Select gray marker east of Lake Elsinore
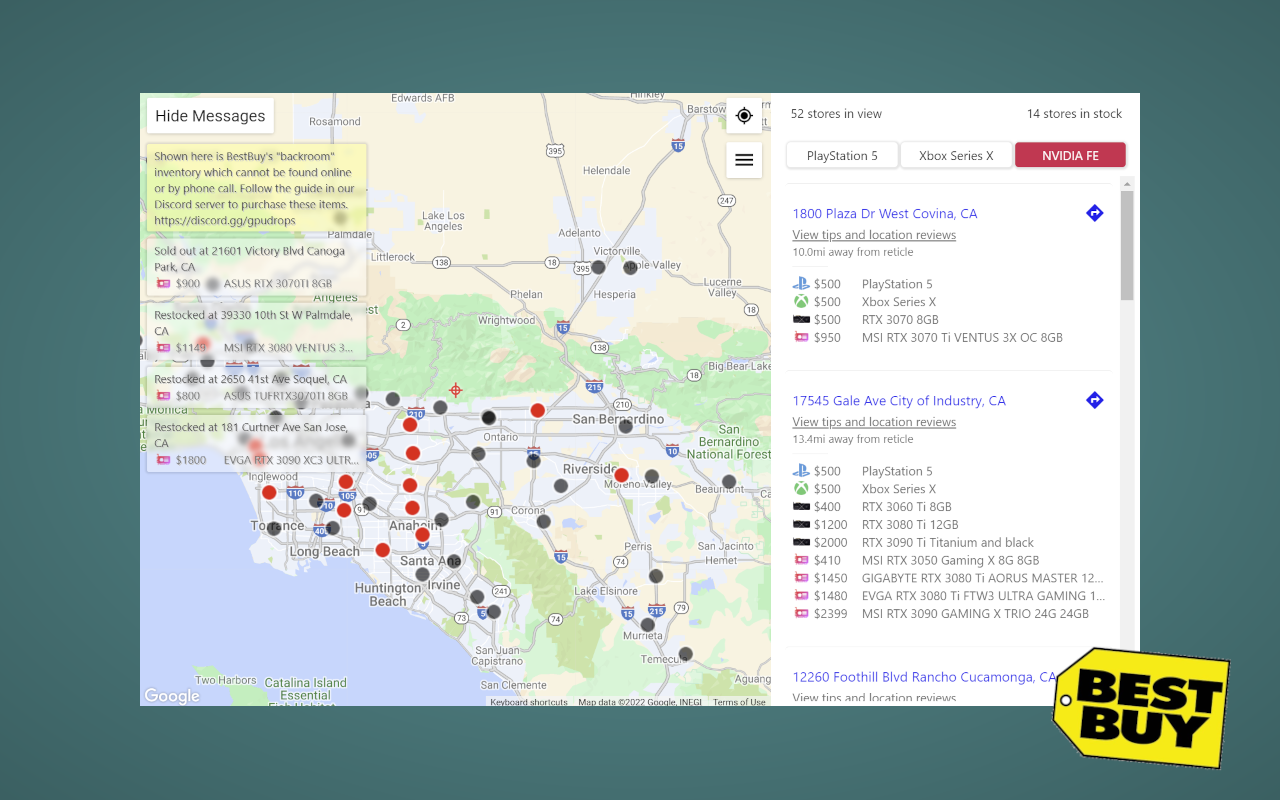The height and width of the screenshot is (800, 1280). point(656,576)
